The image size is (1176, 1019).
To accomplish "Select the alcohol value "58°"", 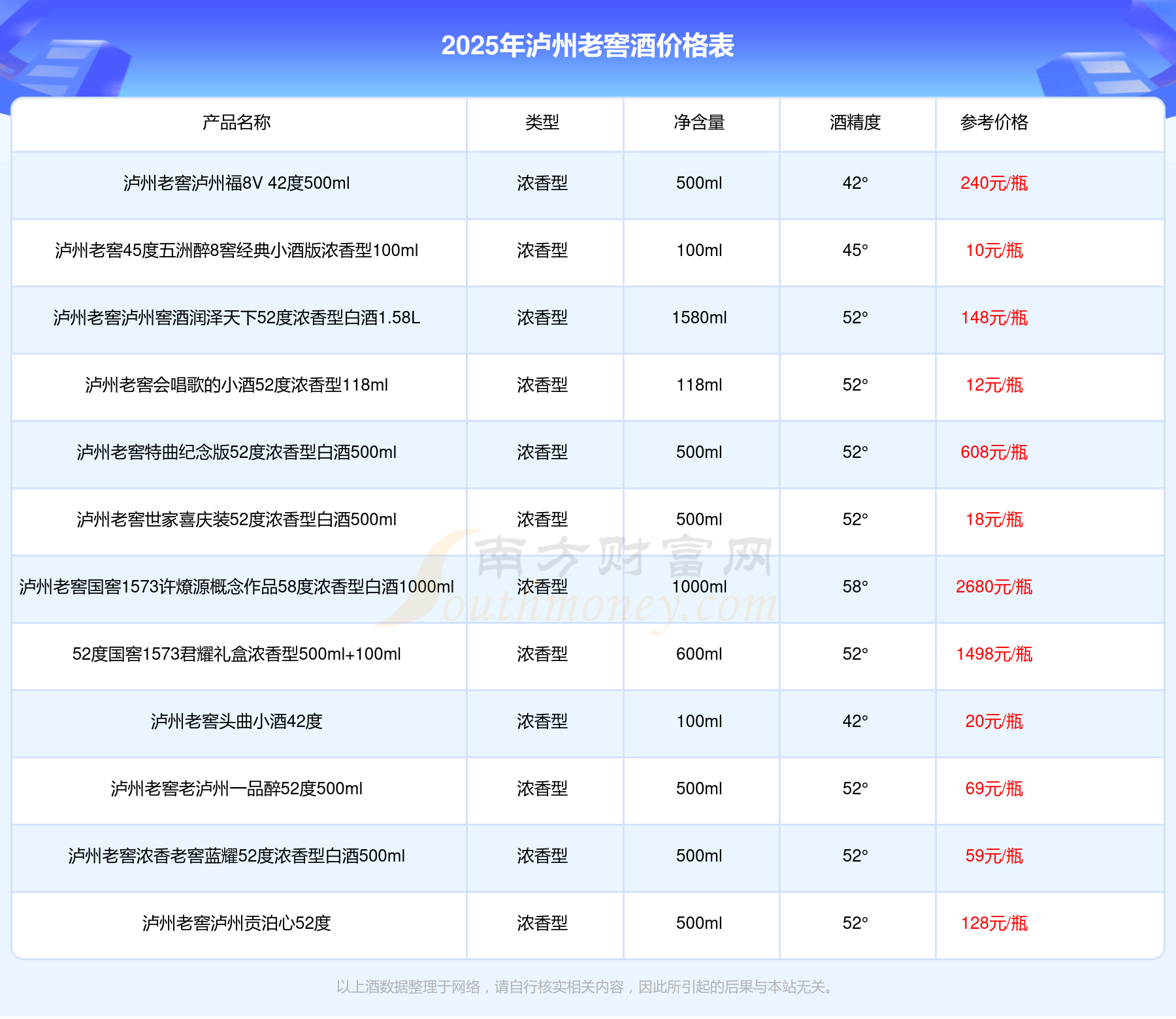I will (855, 587).
